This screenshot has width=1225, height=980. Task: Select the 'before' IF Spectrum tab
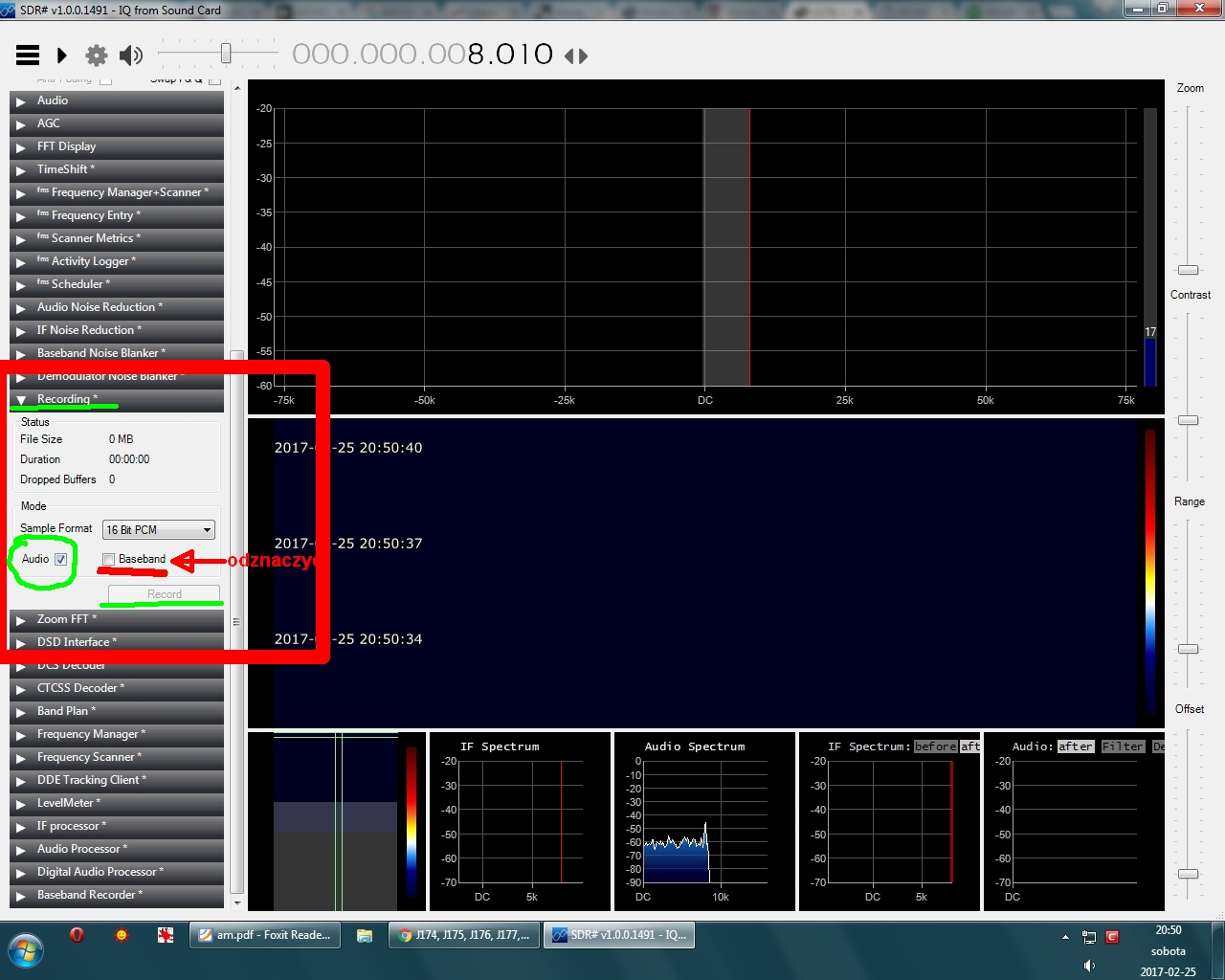[x=935, y=746]
